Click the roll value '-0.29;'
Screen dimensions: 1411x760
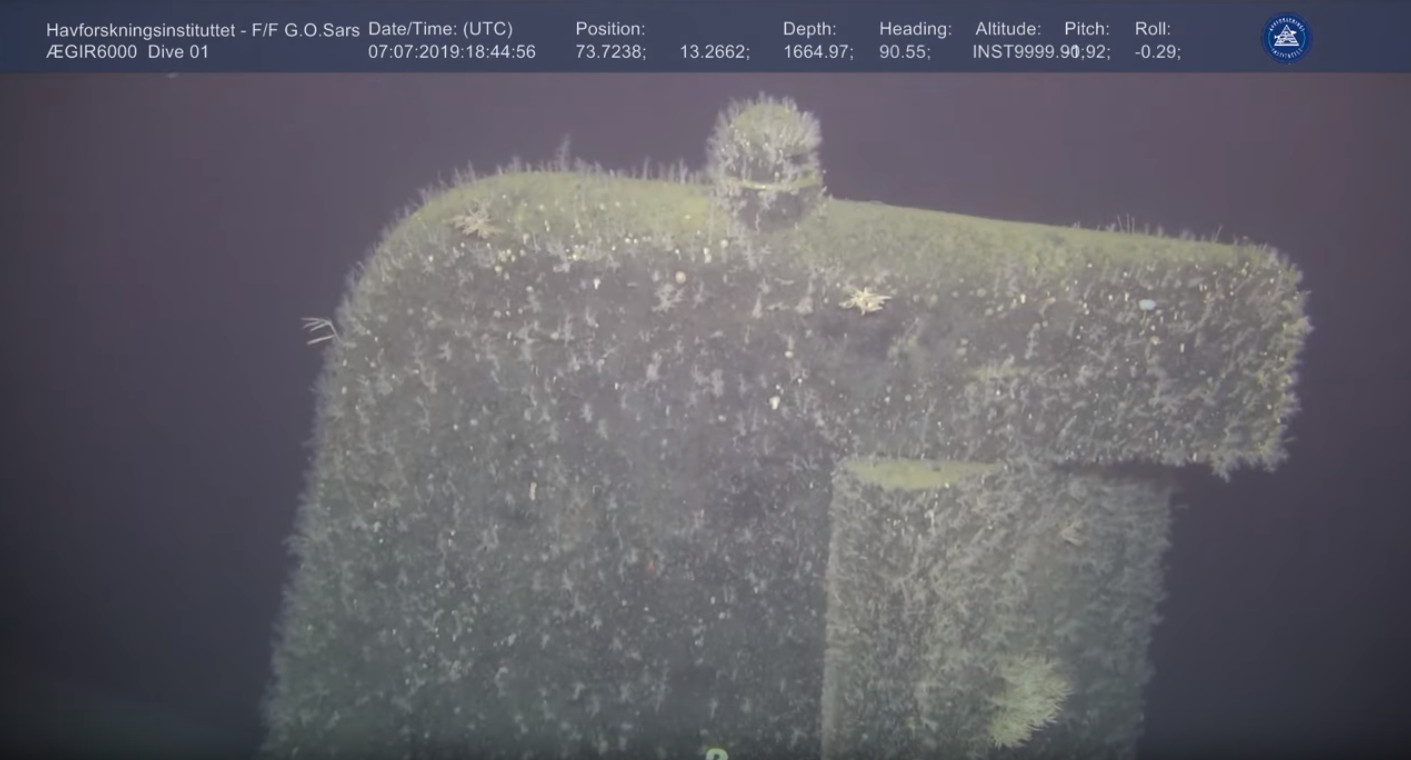[x=1158, y=52]
